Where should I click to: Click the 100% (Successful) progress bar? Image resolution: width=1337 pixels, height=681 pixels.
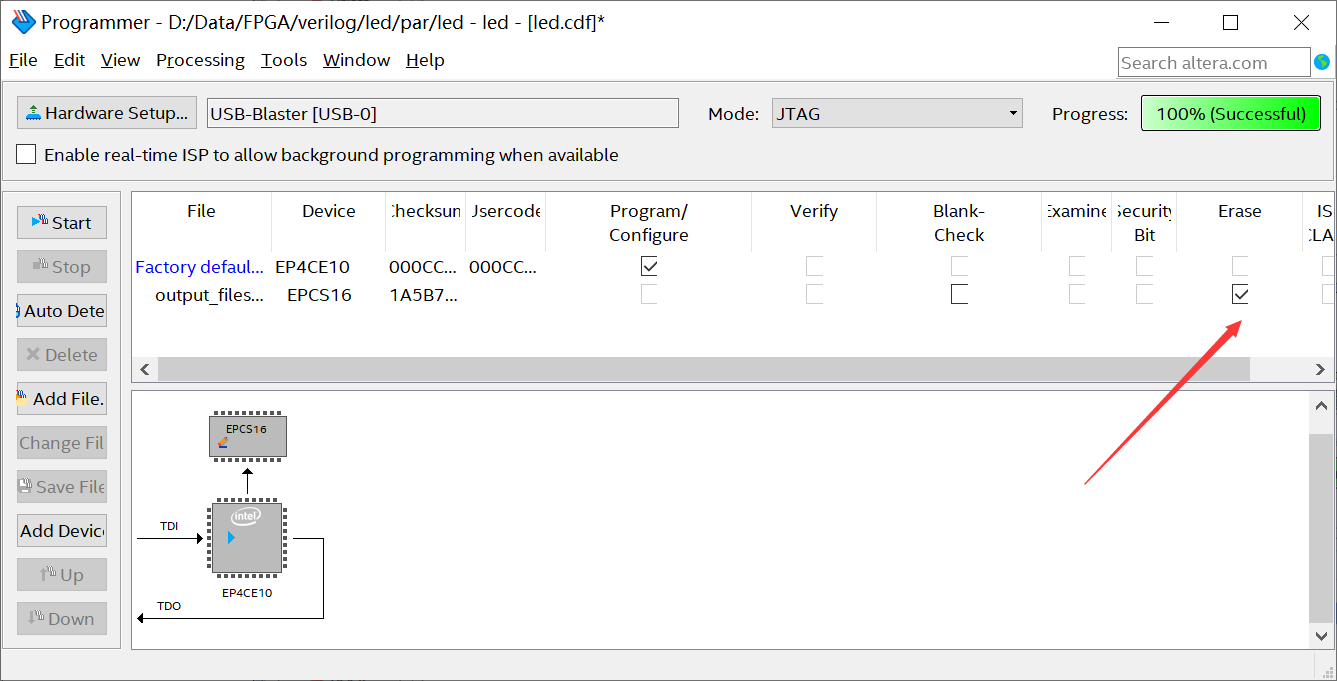tap(1231, 113)
